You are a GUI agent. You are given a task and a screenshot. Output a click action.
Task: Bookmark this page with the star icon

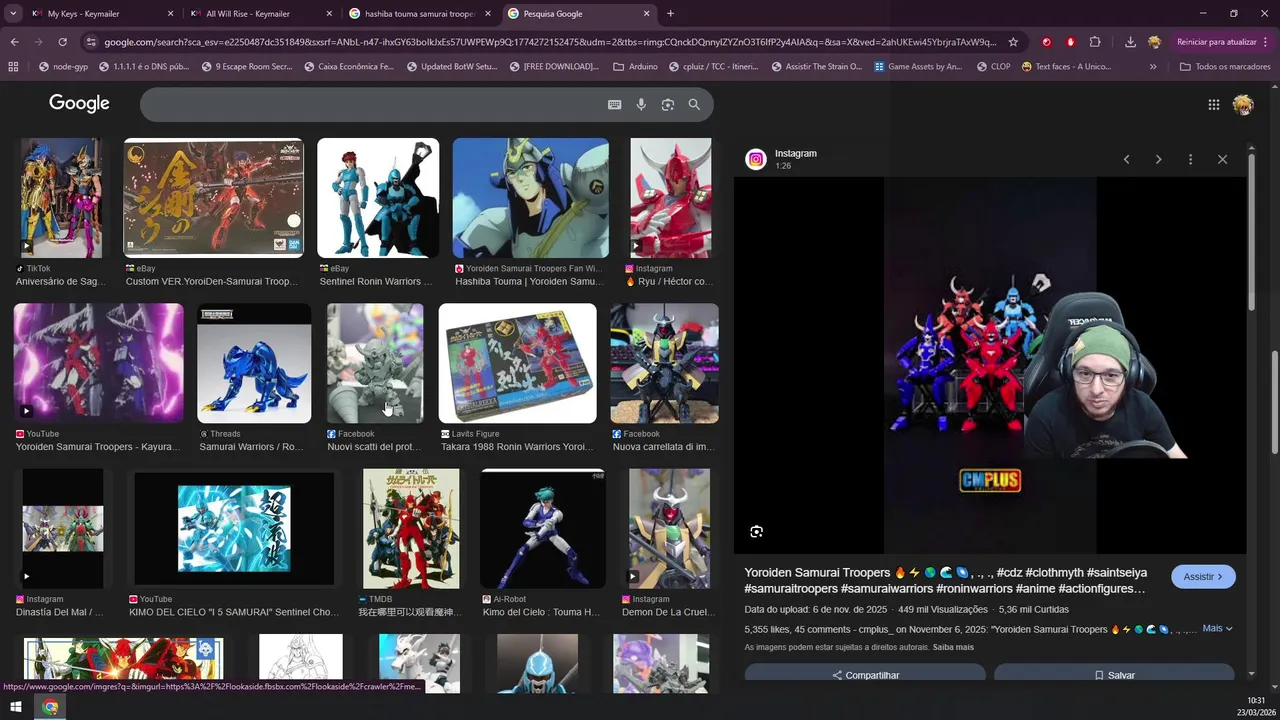coord(1013,42)
